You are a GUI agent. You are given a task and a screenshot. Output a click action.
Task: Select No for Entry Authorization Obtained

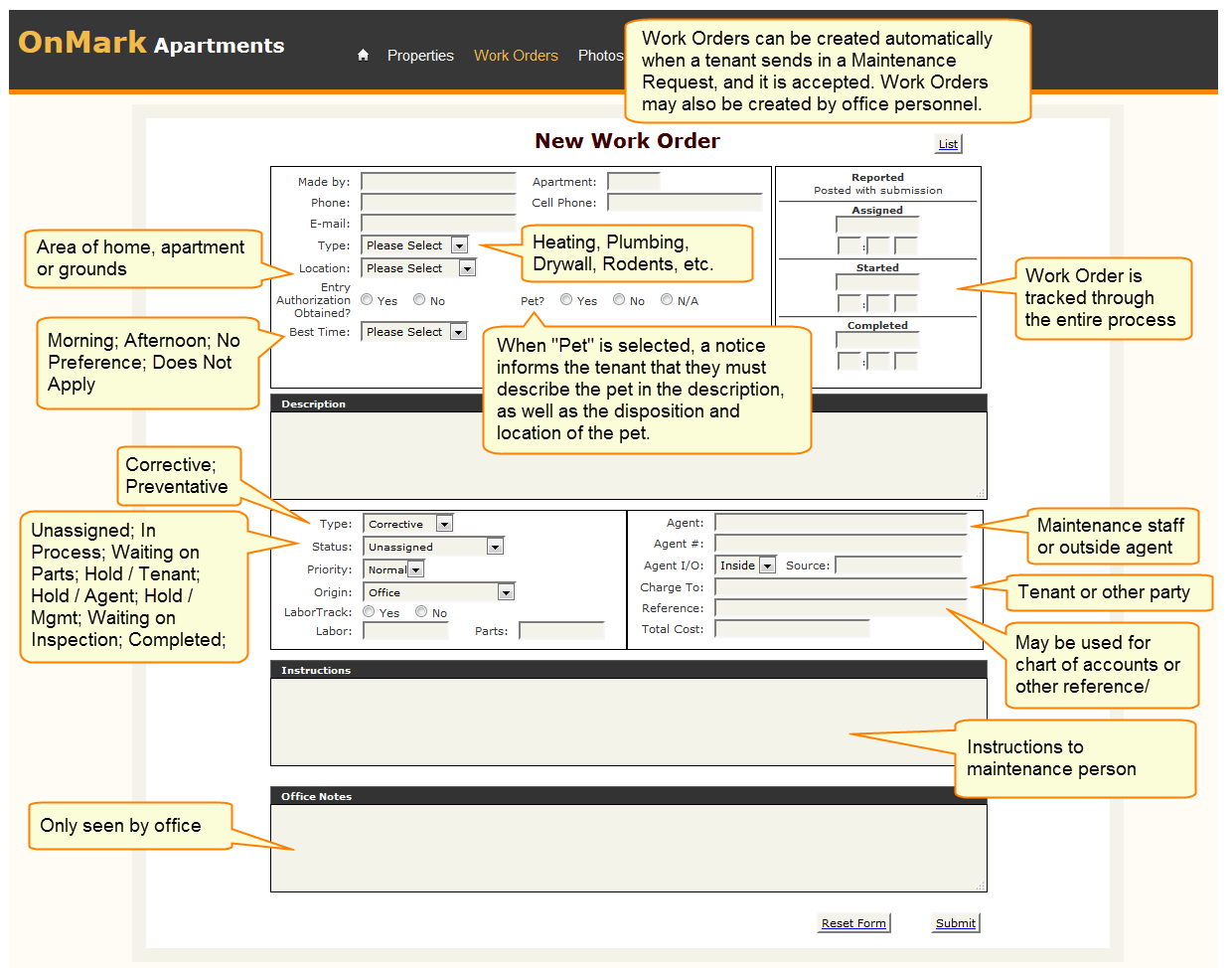(419, 300)
